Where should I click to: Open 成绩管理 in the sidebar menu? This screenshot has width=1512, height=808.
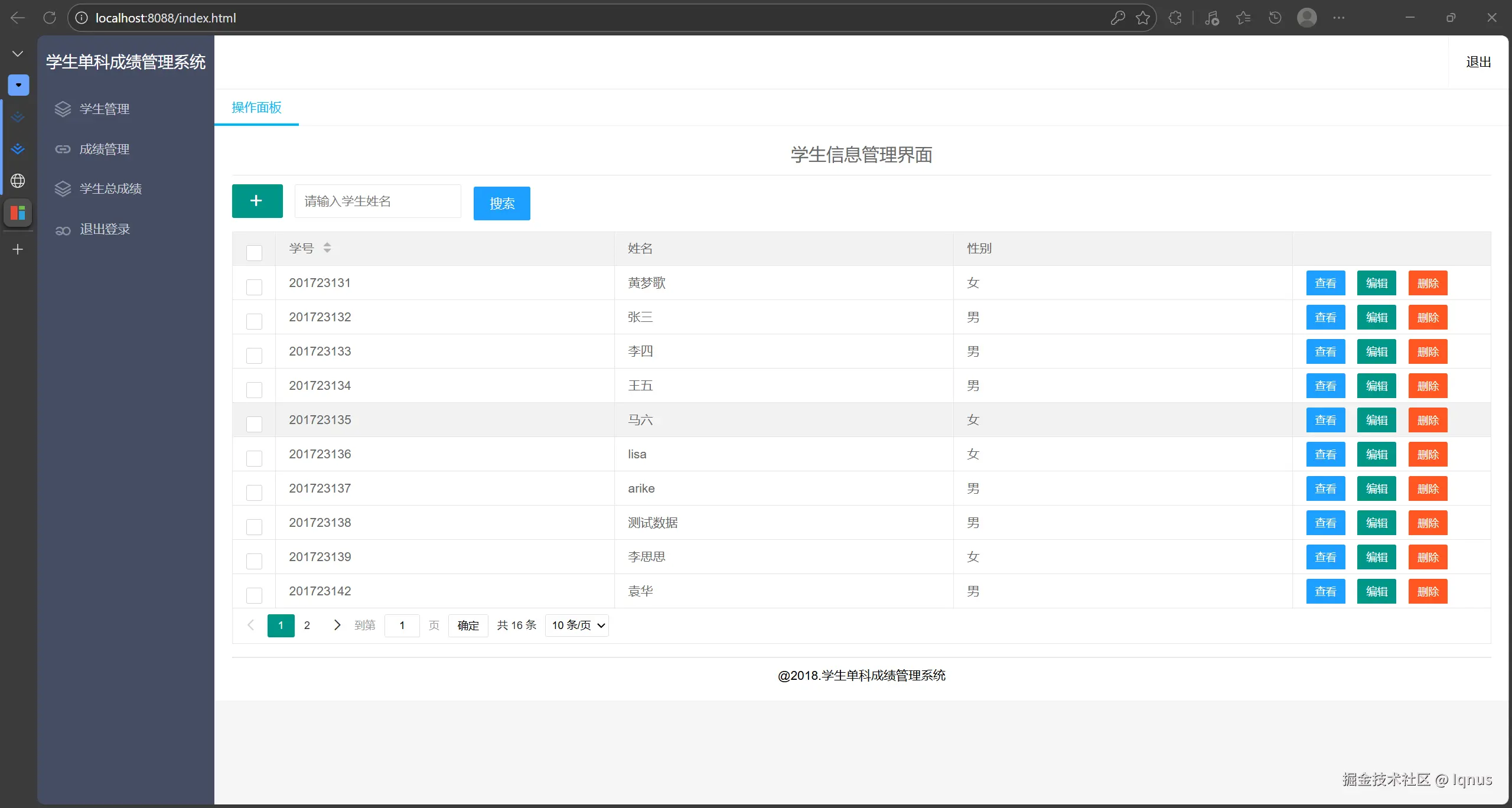point(105,149)
